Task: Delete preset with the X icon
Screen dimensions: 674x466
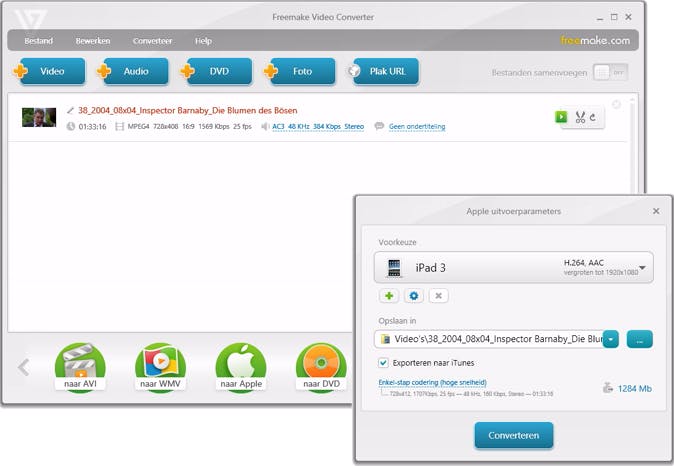Action: point(438,296)
